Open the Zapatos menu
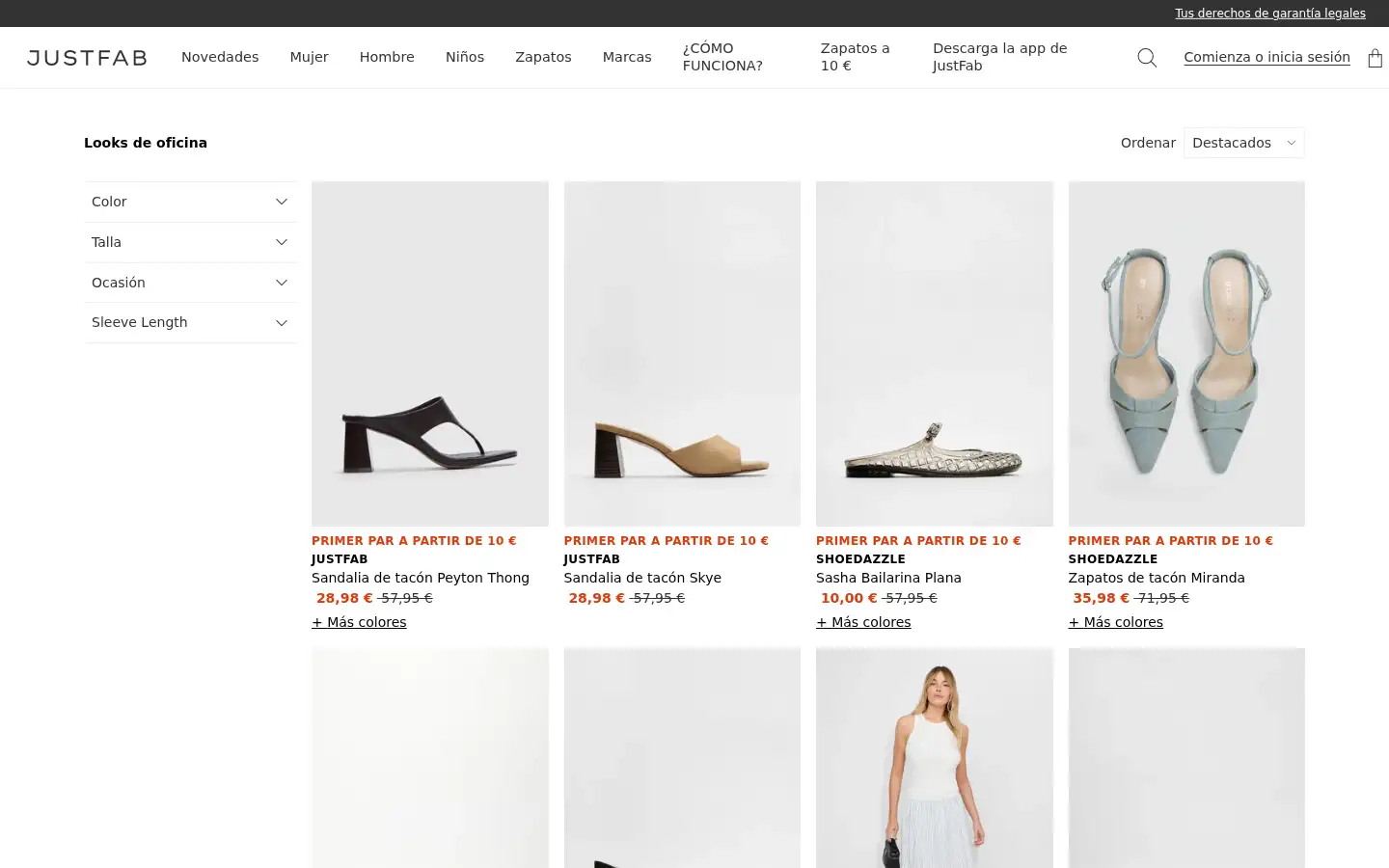This screenshot has width=1389, height=868. tap(543, 57)
